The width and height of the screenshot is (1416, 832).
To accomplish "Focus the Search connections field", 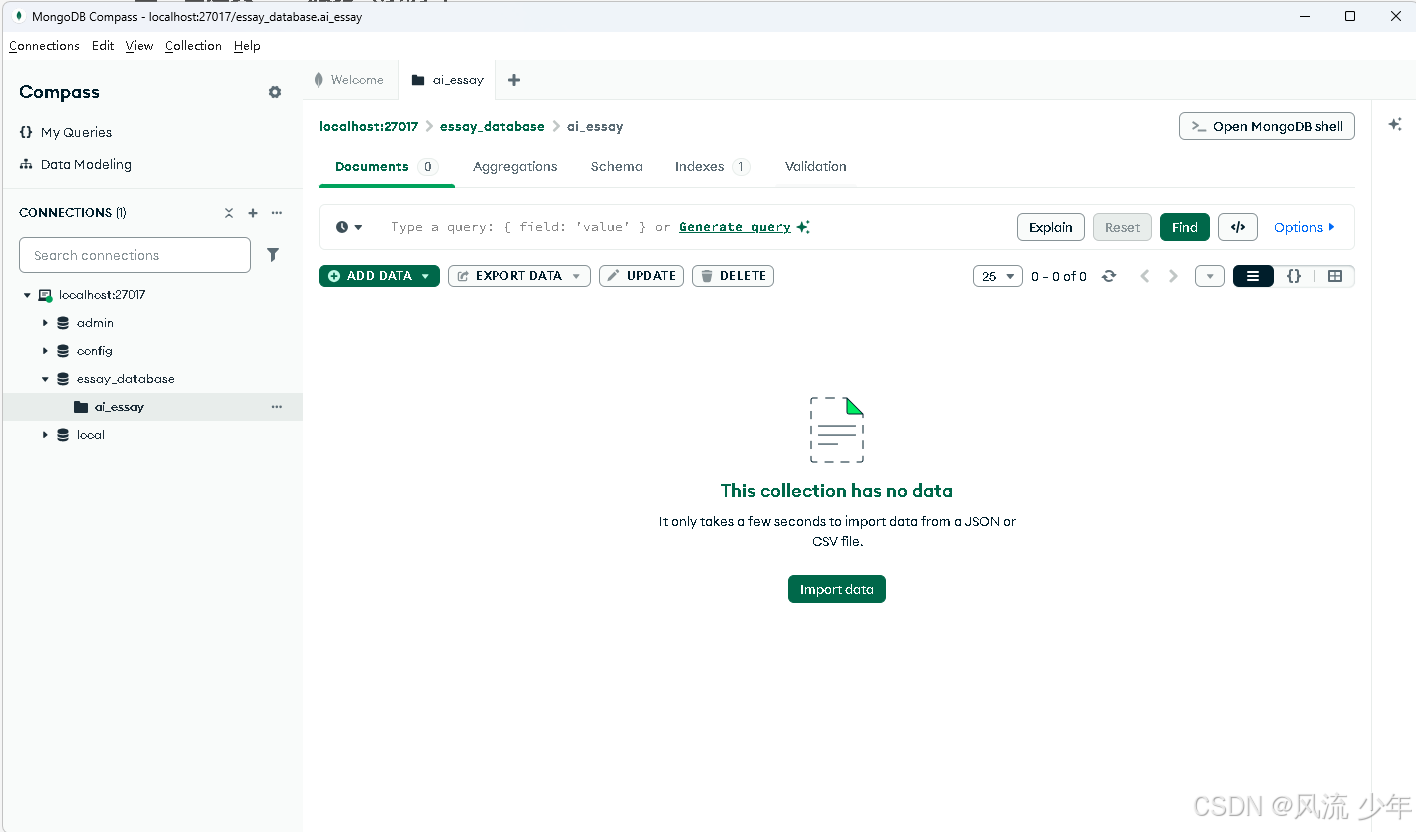I will (135, 255).
